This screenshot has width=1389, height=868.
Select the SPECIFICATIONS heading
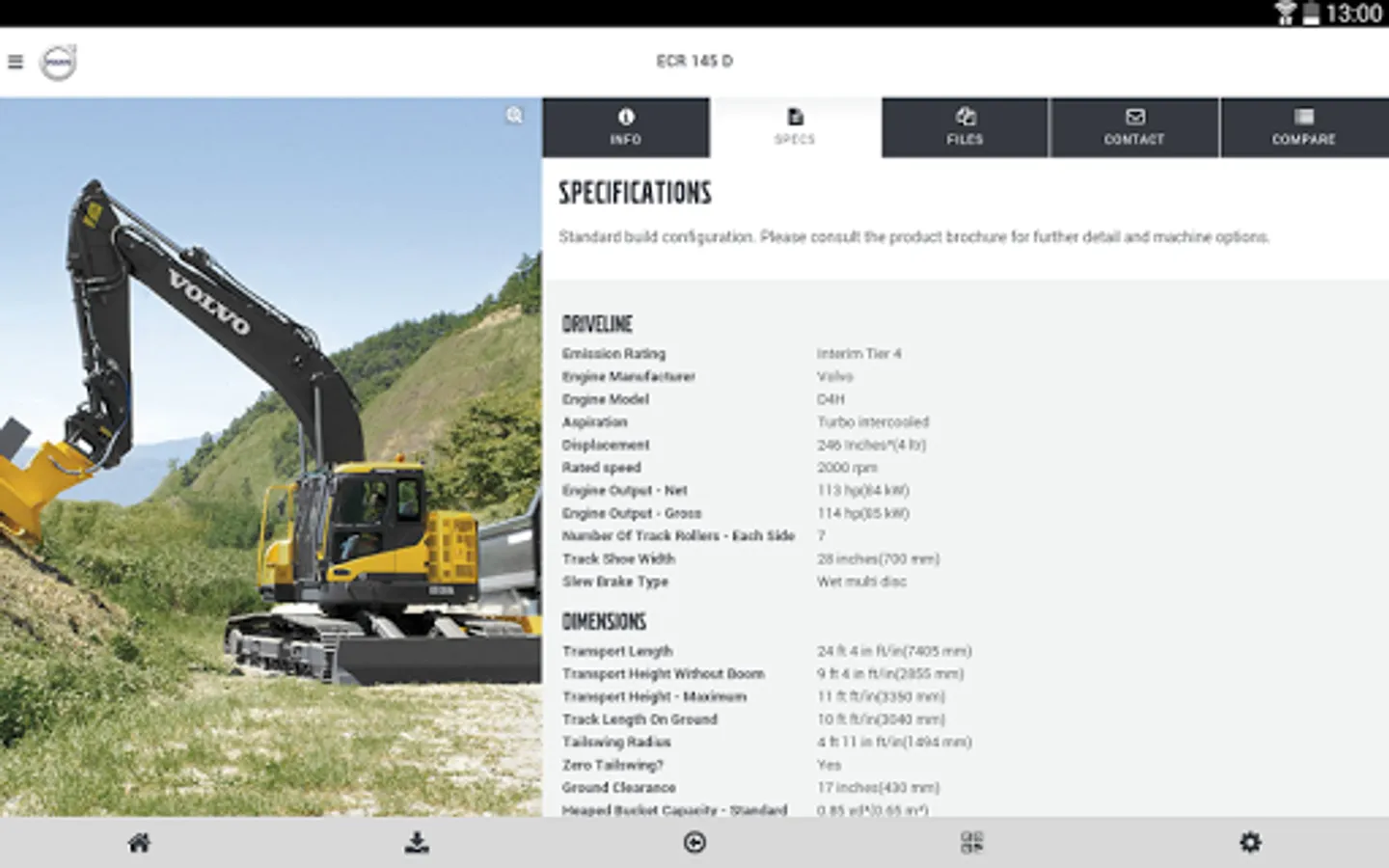635,193
